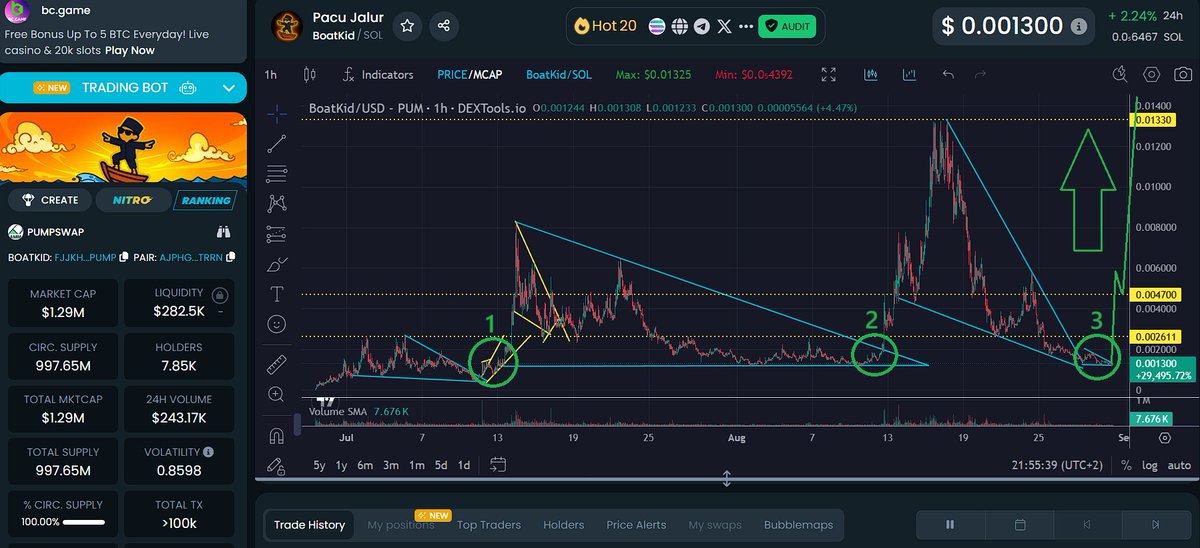Viewport: 1200px width, 548px height.
Task: Select the ruler measure tool
Action: [277, 365]
